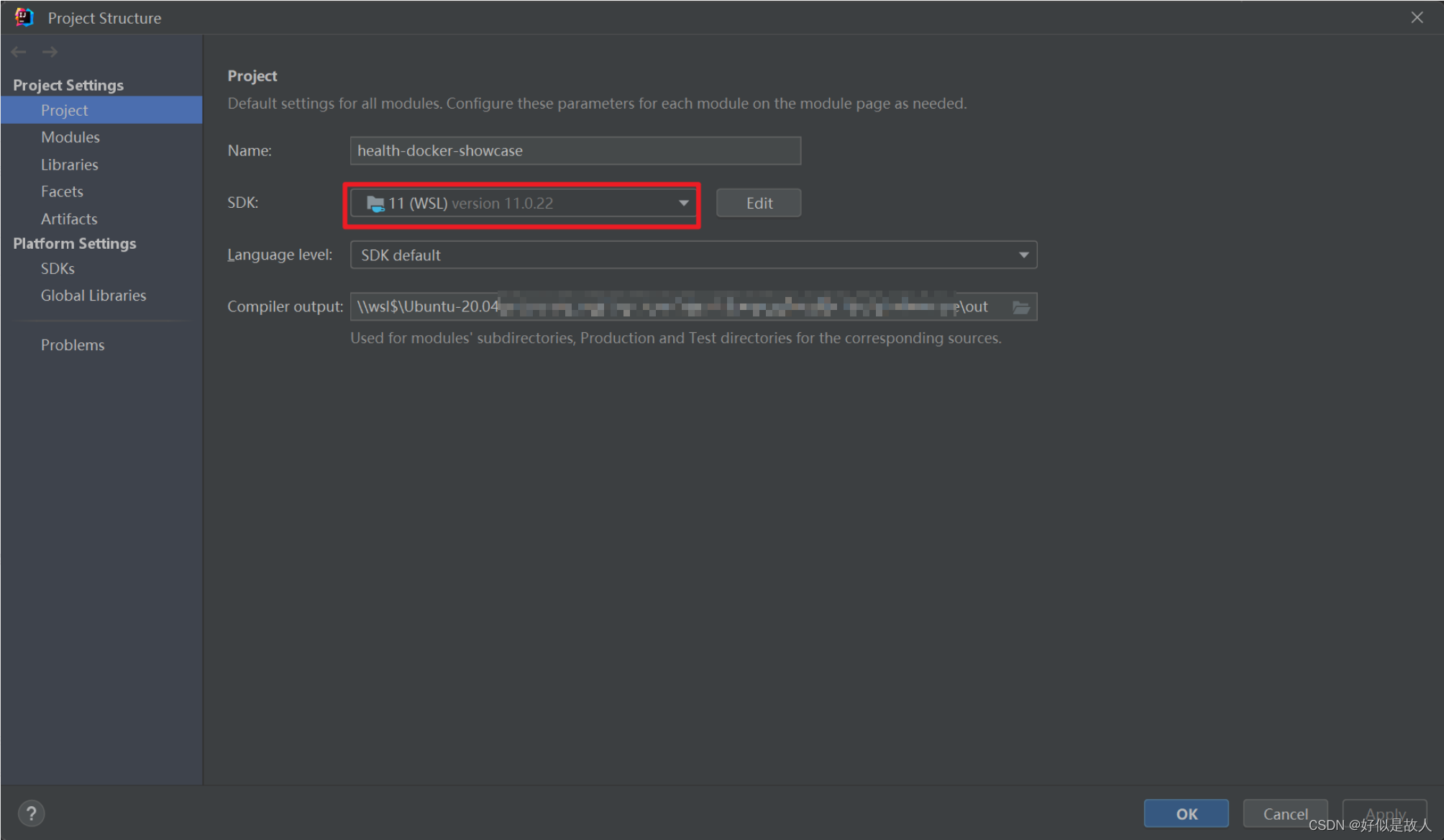Screen dimensions: 1444x840
Task: Browse compiler output using the folder icon
Action: tap(1020, 306)
